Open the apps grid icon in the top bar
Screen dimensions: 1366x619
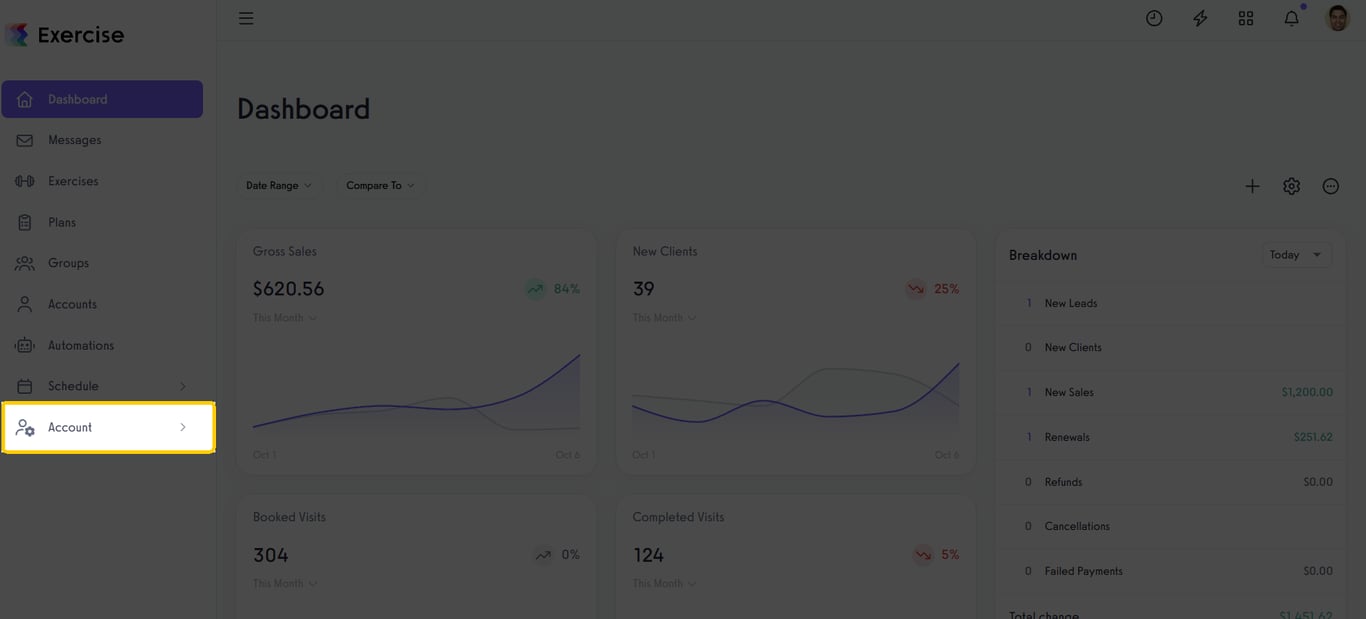[1245, 17]
